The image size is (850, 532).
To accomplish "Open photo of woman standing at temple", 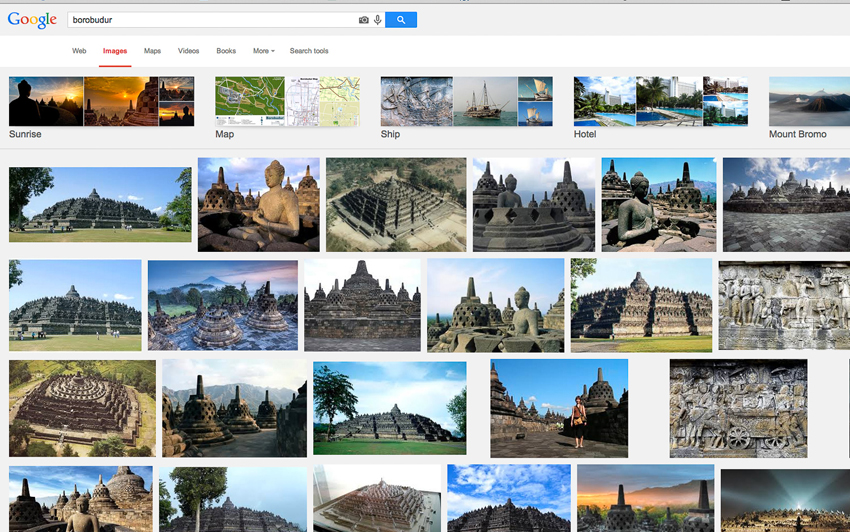I will pos(559,408).
